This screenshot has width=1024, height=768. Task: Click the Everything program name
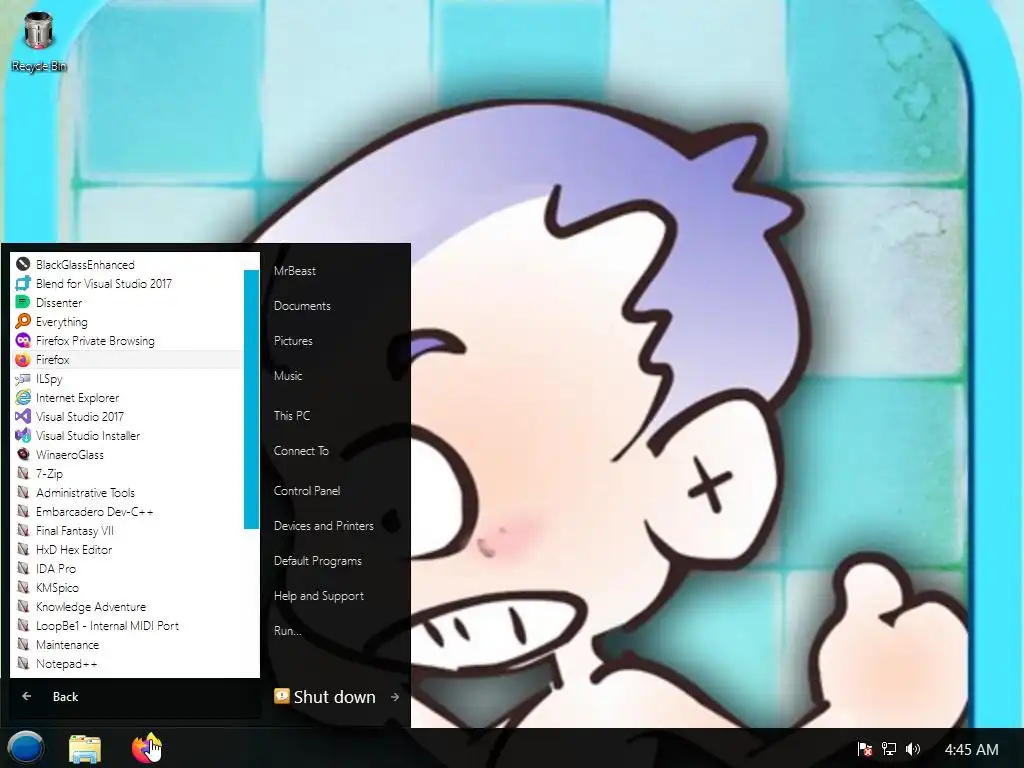pos(61,321)
